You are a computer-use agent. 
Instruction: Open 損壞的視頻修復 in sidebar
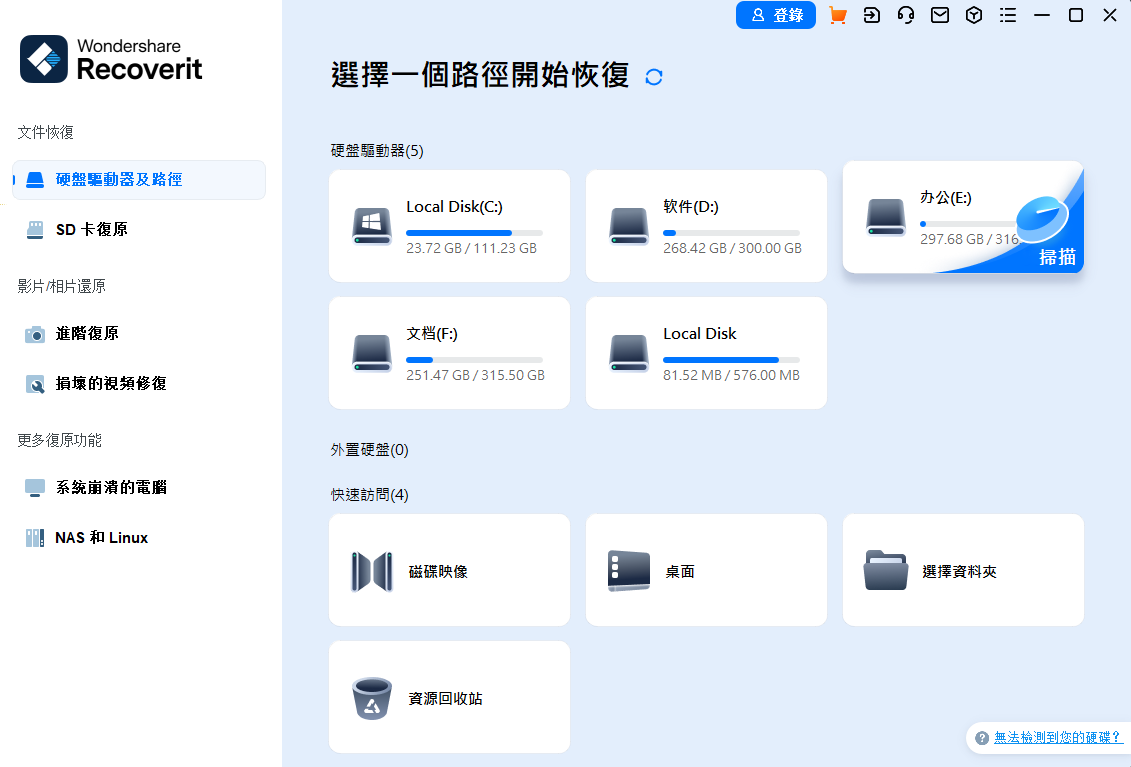pos(139,383)
